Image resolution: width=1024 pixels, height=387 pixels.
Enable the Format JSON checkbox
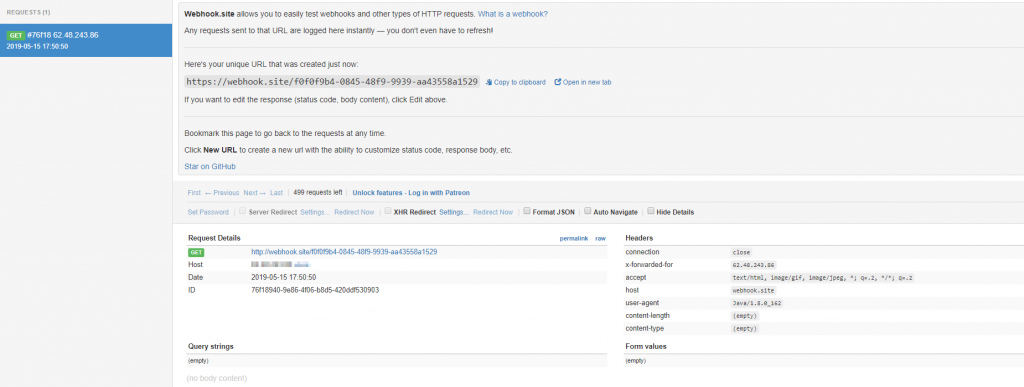tap(526, 211)
